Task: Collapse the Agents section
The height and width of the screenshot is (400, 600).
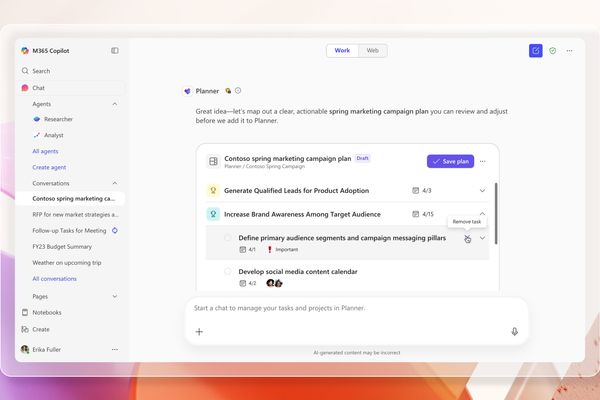Action: [114, 104]
